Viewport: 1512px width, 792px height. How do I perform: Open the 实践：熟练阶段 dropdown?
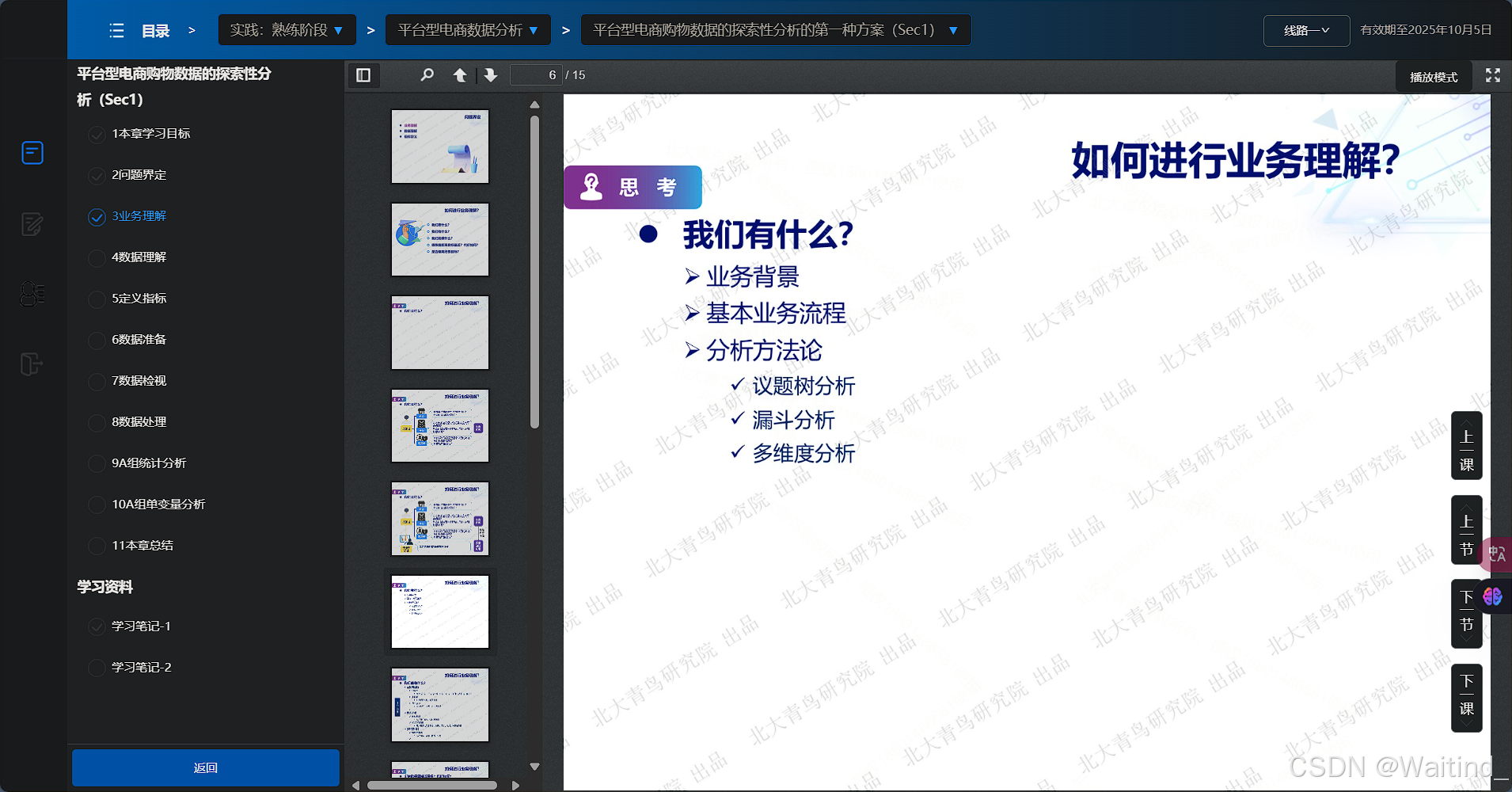pyautogui.click(x=287, y=30)
